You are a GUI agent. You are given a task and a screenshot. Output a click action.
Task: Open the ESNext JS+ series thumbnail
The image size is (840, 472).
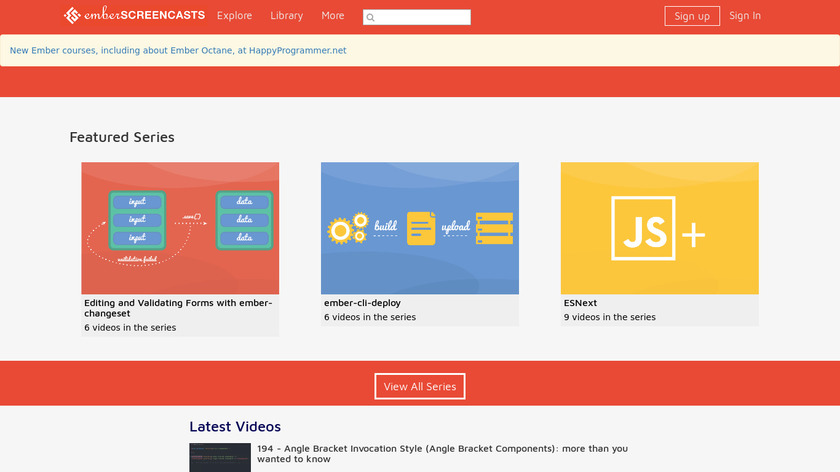(659, 228)
